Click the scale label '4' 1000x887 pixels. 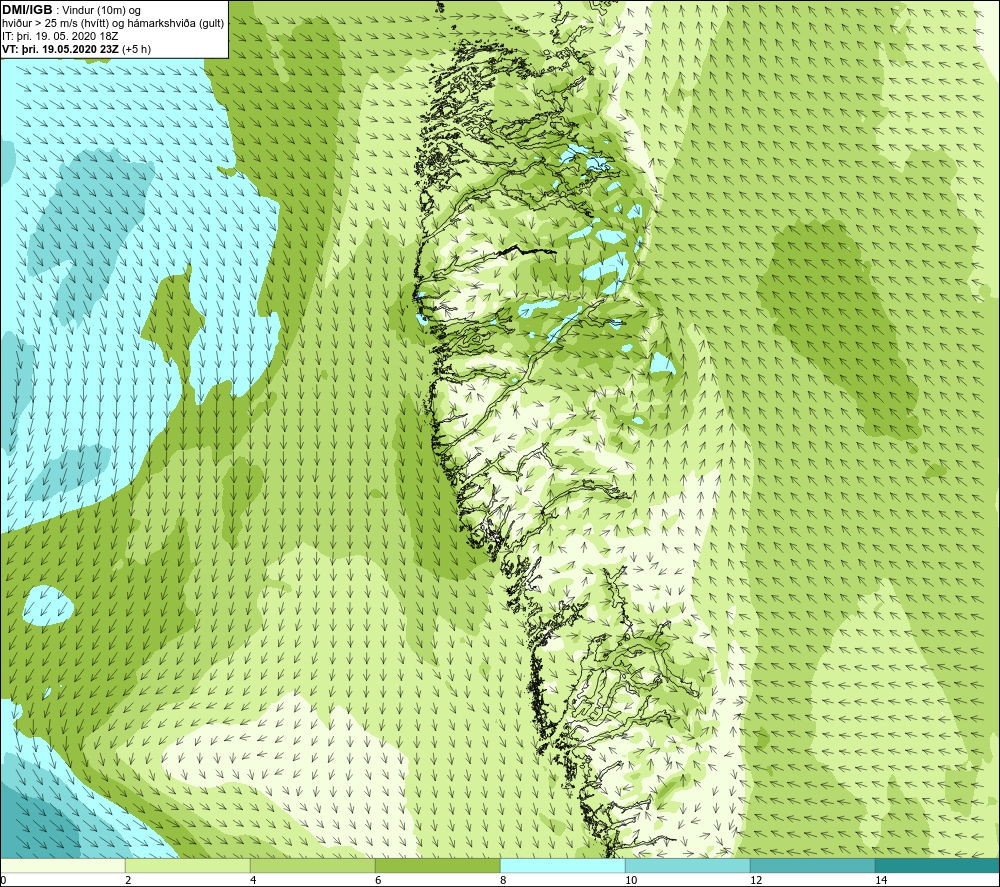[x=253, y=880]
